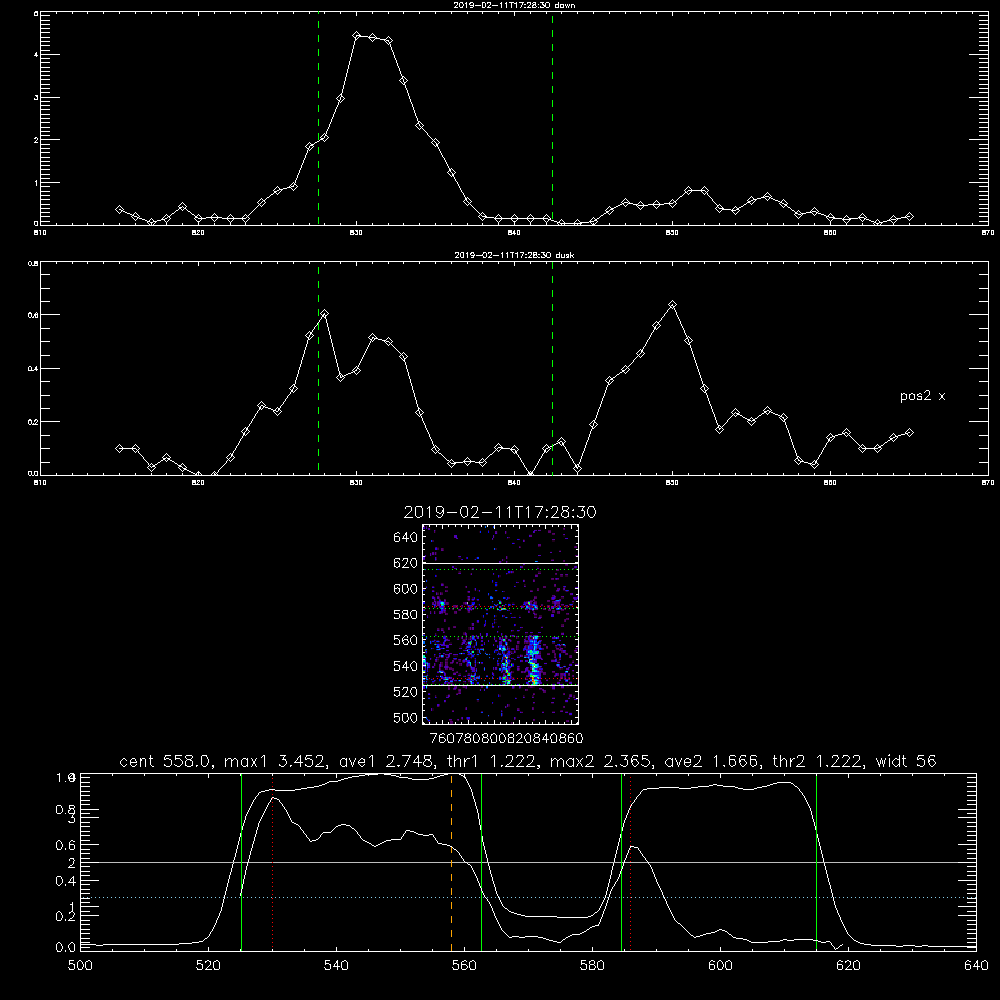1000x1000 pixels.
Task: Click spectrogram y-axis label 580
Action: [406, 615]
